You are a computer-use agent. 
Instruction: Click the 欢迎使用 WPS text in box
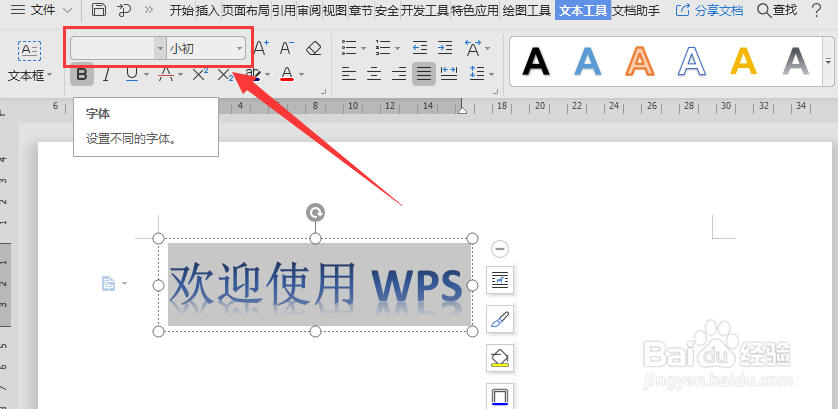tap(315, 284)
